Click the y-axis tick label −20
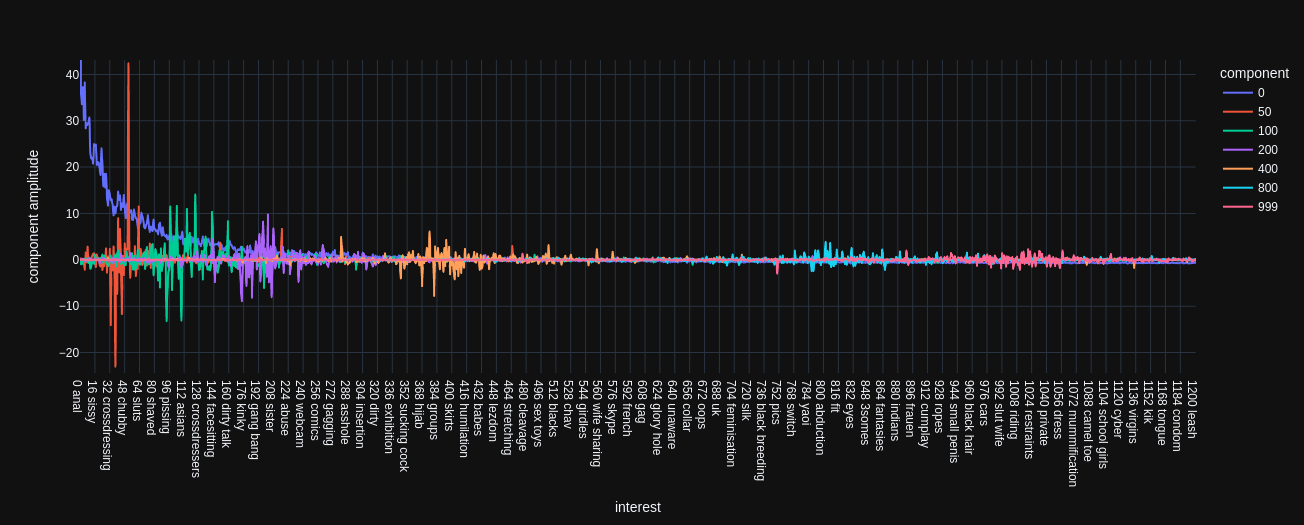 (x=68, y=353)
